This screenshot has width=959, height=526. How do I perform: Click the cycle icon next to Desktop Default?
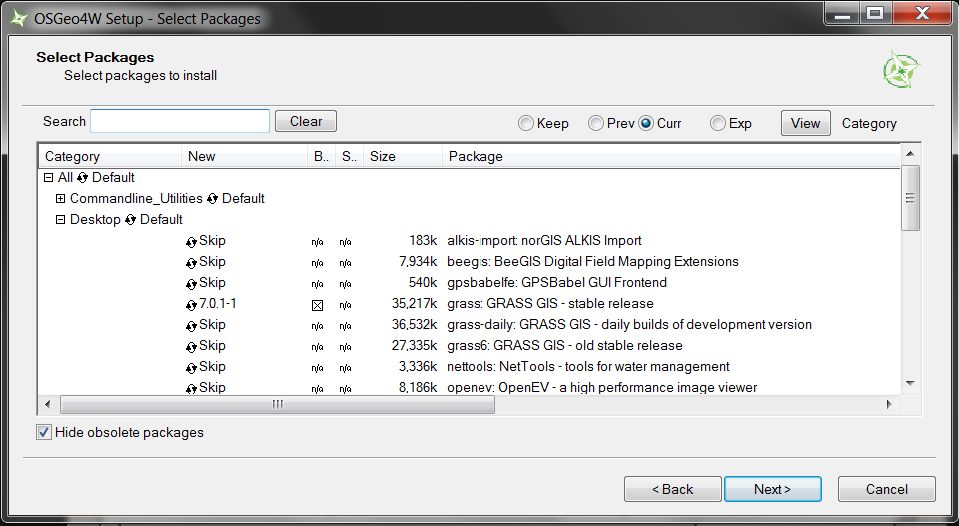click(x=131, y=220)
